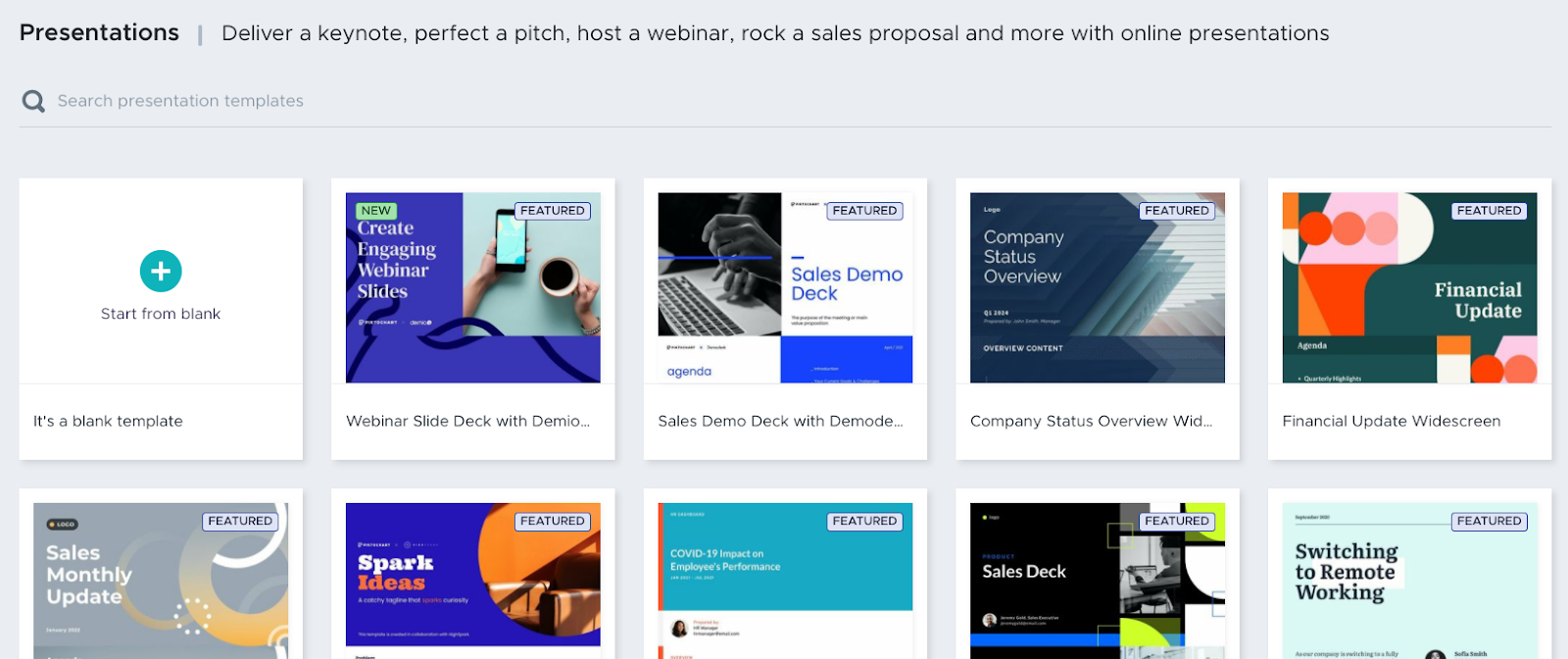Image resolution: width=1568 pixels, height=659 pixels.
Task: Click FEATURED badge on Sales Monthly Update
Action: click(x=240, y=522)
